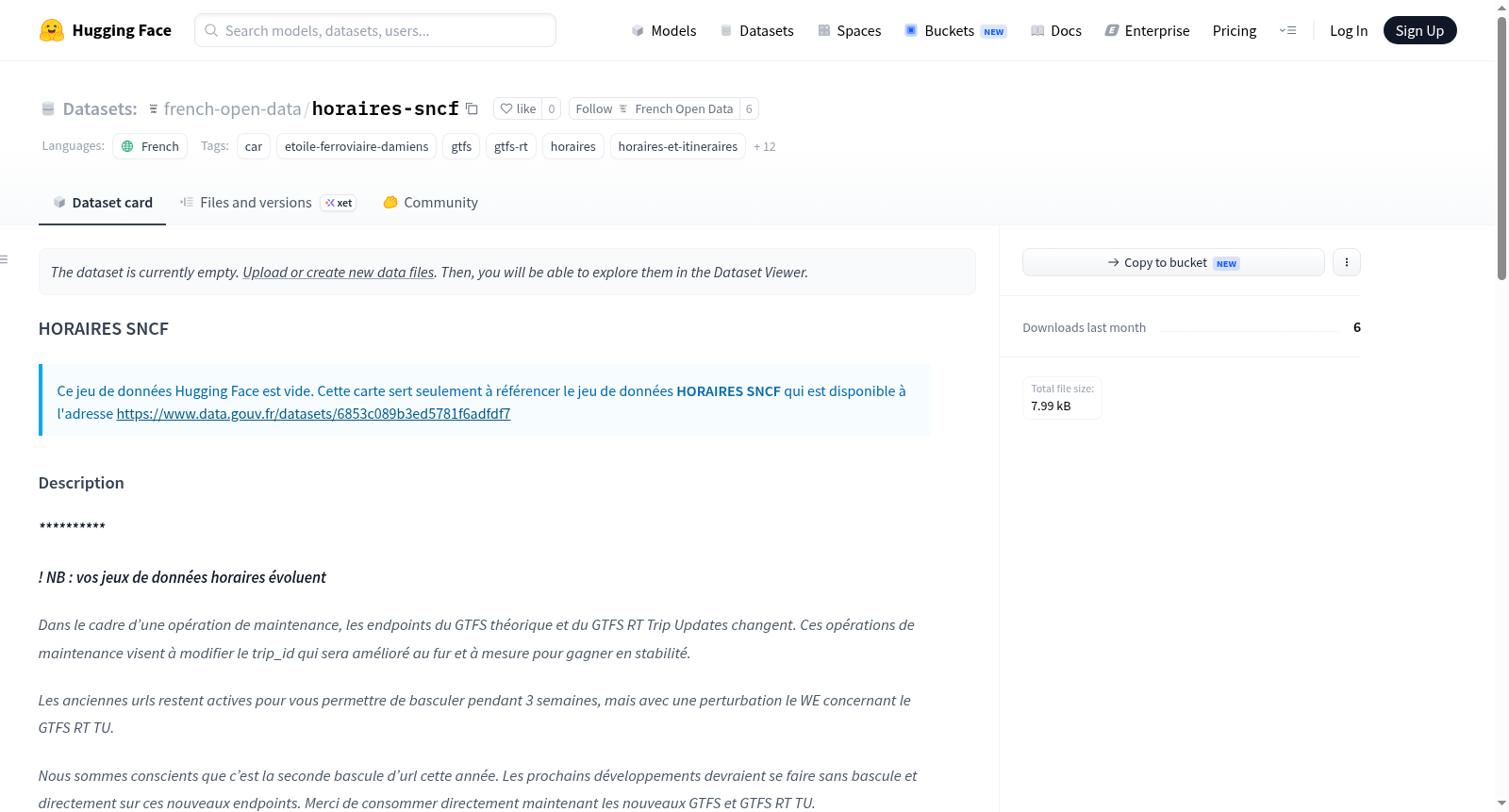Click the Spaces icon in the top navigation
The height and width of the screenshot is (812, 1509).
coord(824,31)
